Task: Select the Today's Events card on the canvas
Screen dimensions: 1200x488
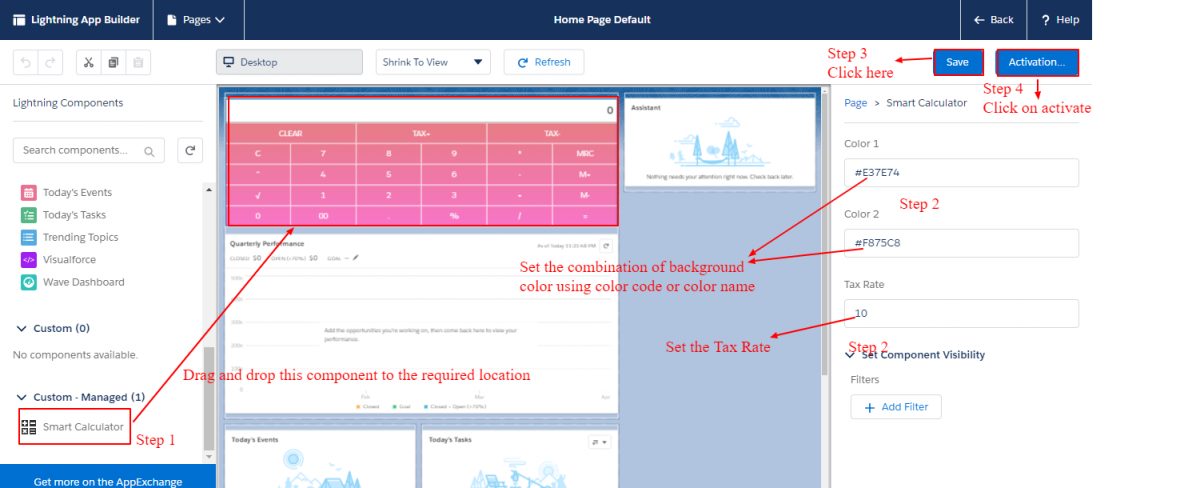Action: click(x=320, y=457)
